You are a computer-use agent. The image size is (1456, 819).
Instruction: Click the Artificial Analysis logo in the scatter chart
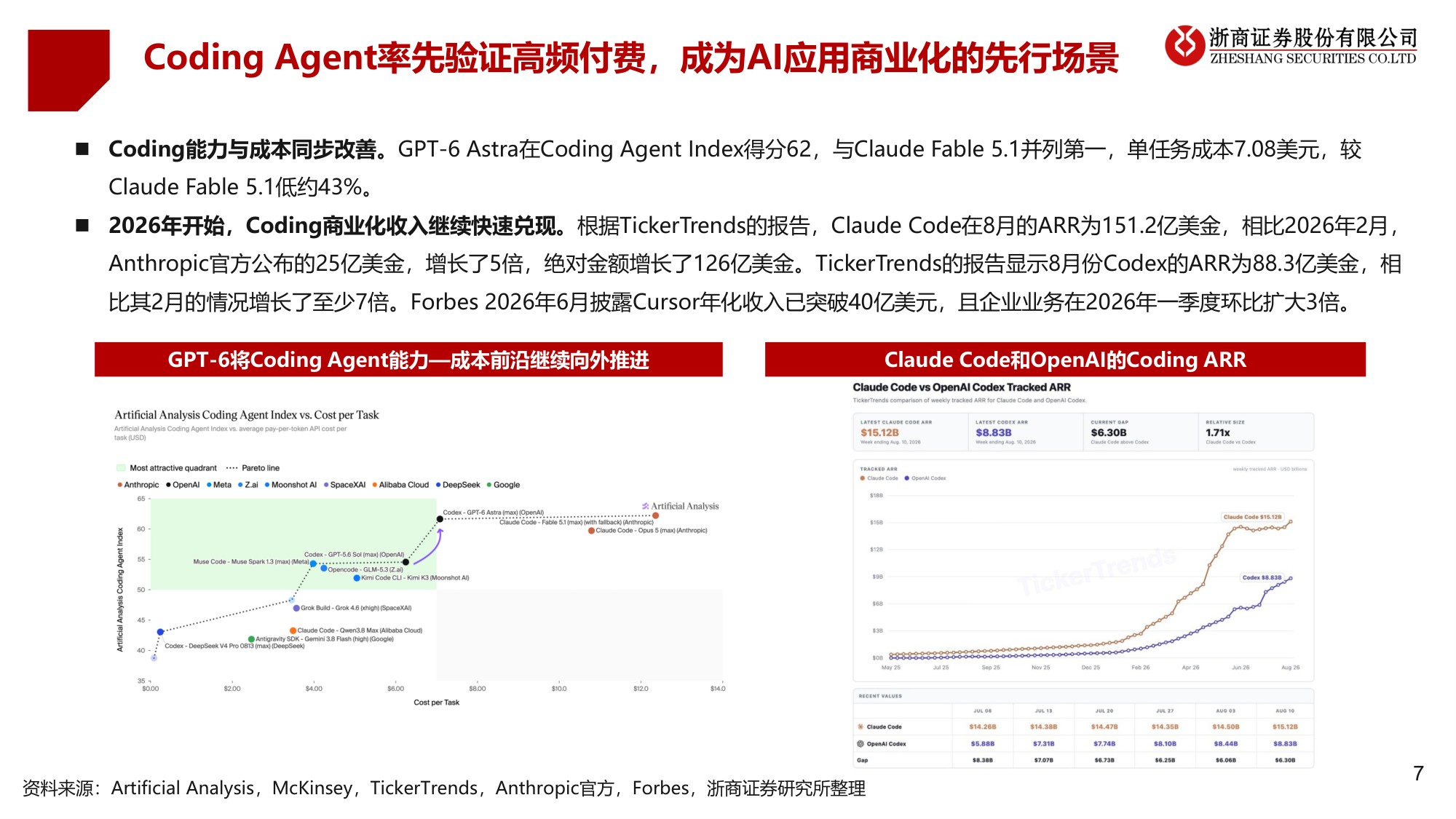pos(680,506)
